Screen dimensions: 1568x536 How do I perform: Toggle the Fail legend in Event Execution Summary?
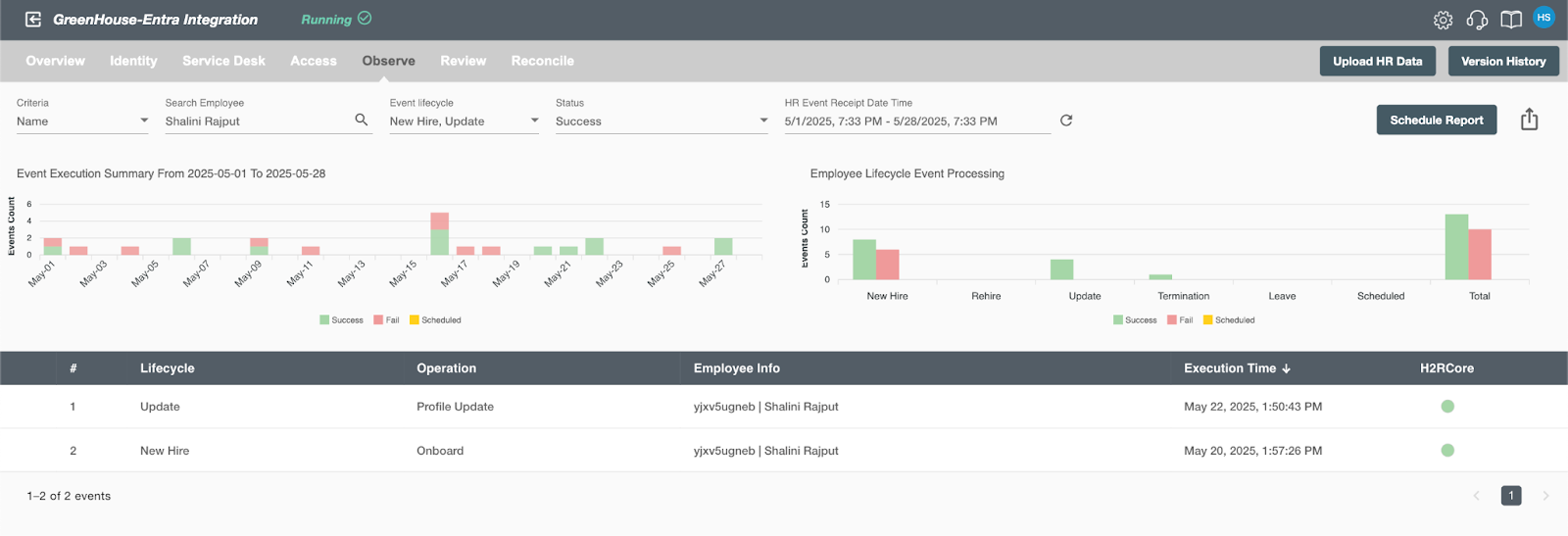pos(386,320)
